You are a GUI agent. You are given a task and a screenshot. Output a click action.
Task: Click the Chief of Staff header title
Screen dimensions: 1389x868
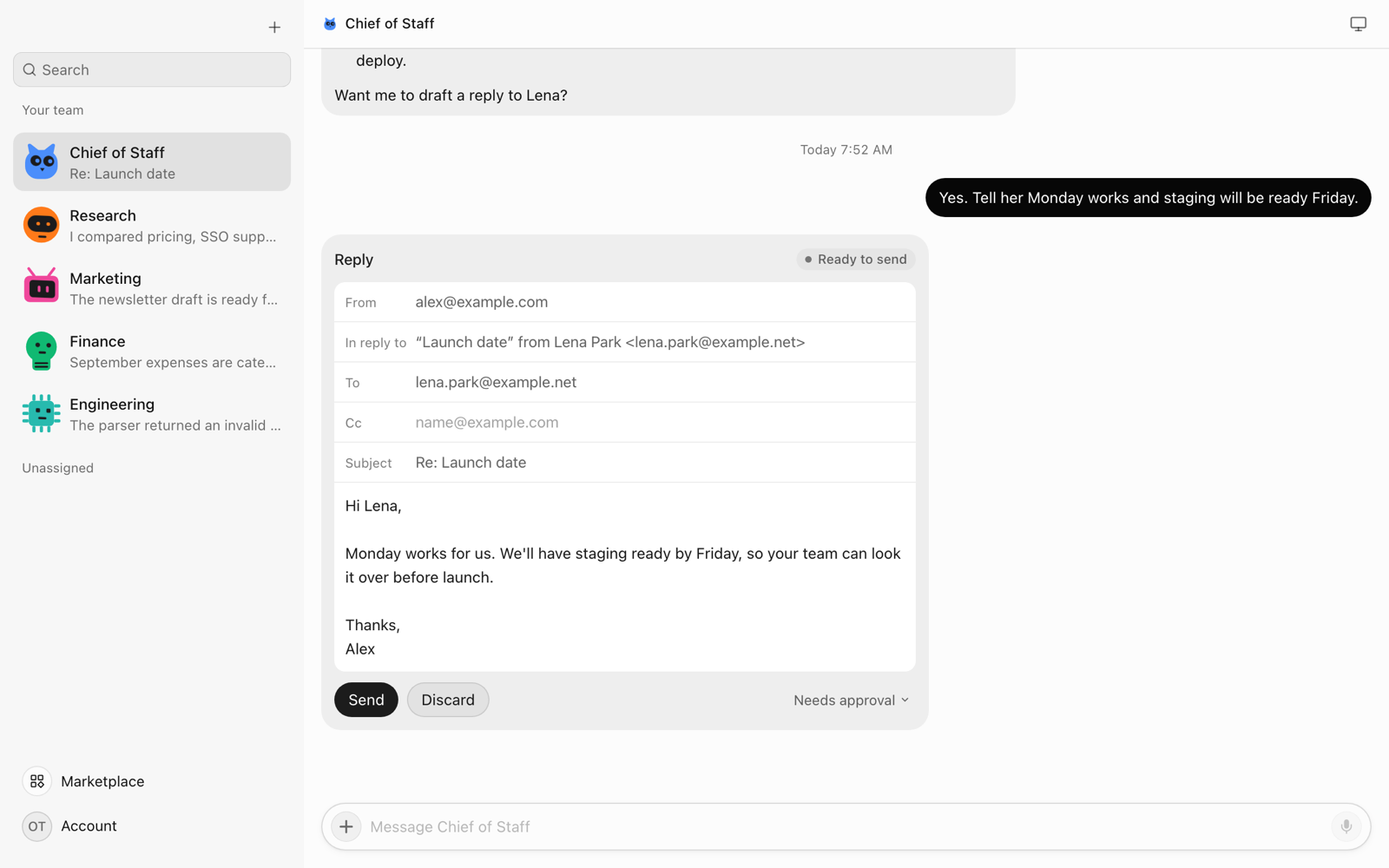tap(390, 23)
